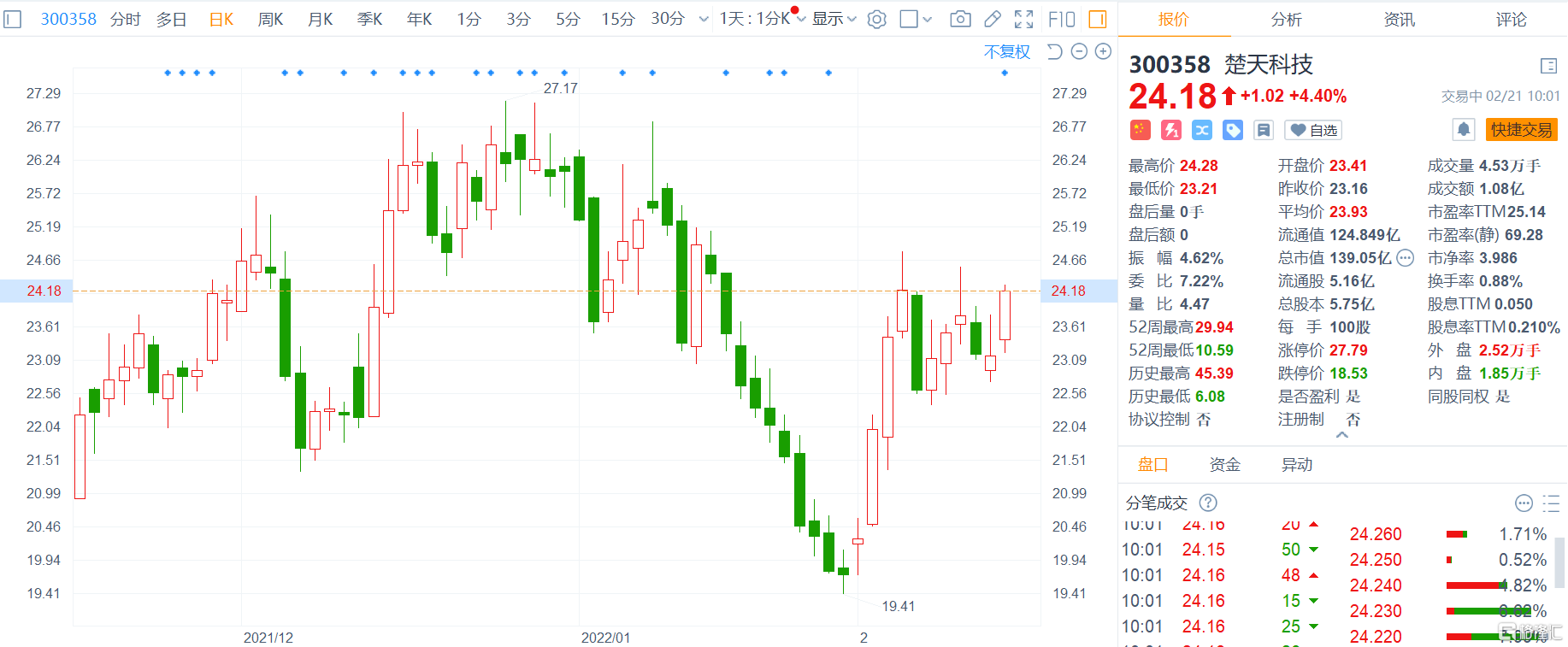The height and width of the screenshot is (647, 1568).
Task: Expand the 显示 dropdown
Action: tap(834, 19)
